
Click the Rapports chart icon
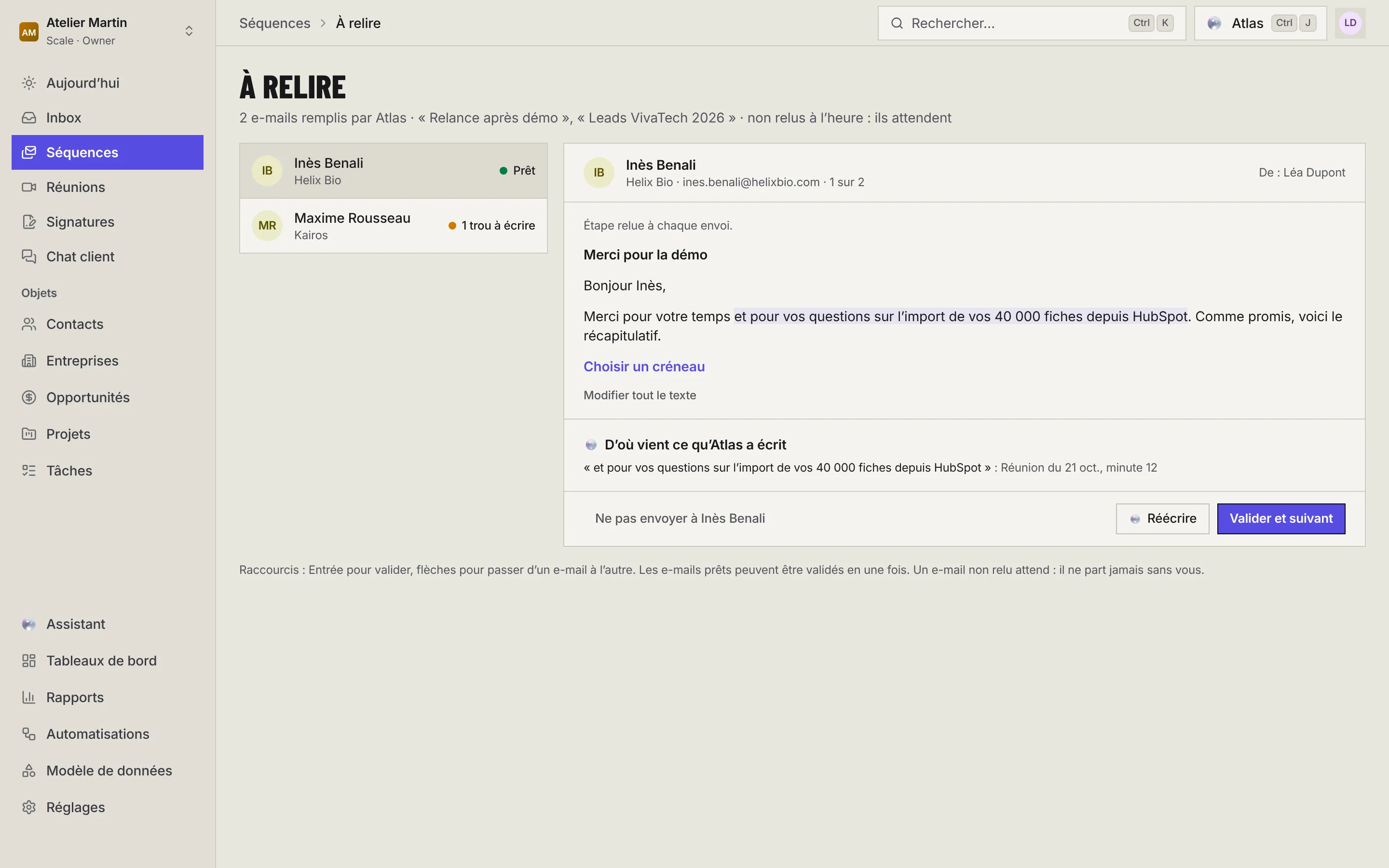point(29,697)
